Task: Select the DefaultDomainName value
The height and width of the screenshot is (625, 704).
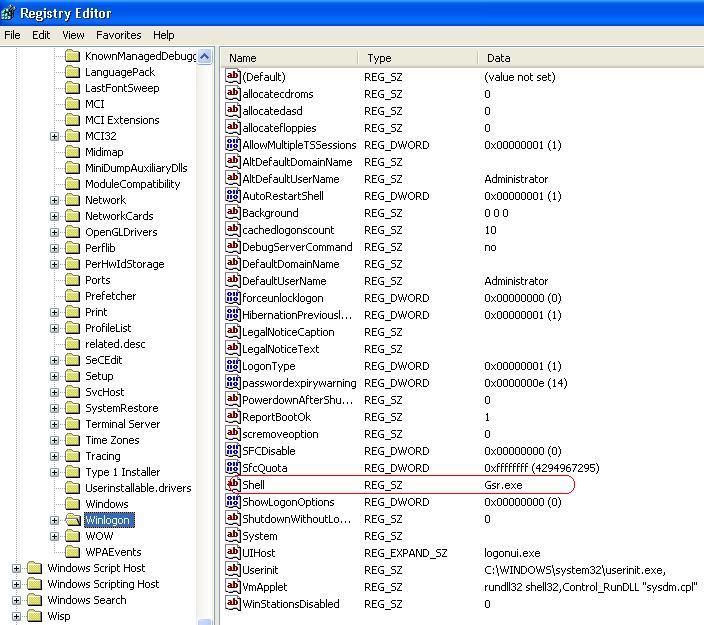Action: (x=290, y=264)
